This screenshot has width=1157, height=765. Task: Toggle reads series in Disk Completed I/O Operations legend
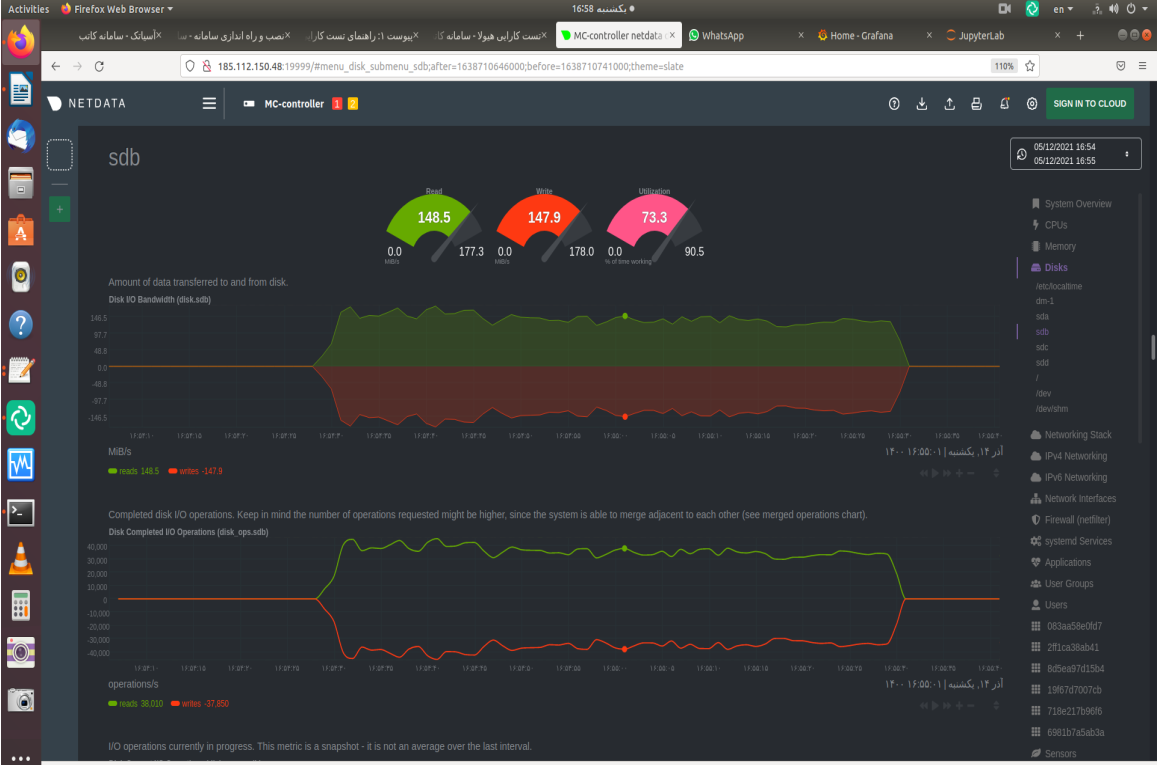[135, 703]
